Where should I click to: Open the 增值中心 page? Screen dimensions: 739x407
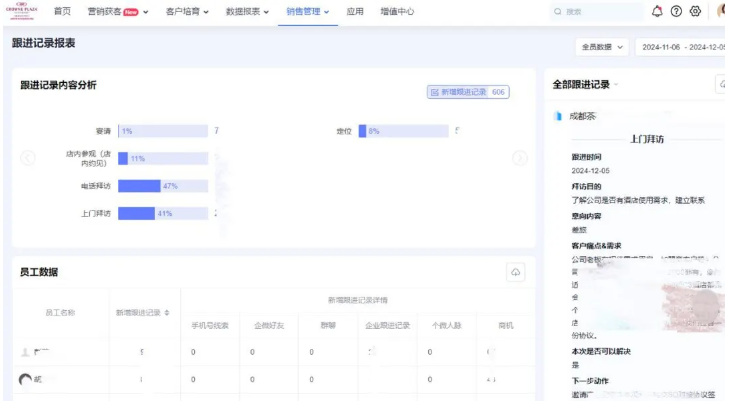[x=398, y=11]
